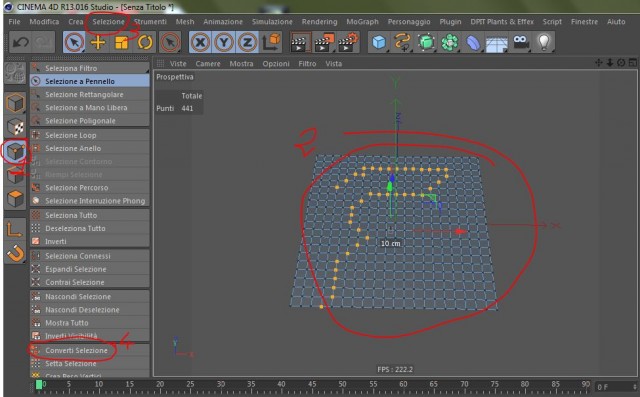640x397 pixels.
Task: Toggle Y axis lock
Action: [224, 42]
